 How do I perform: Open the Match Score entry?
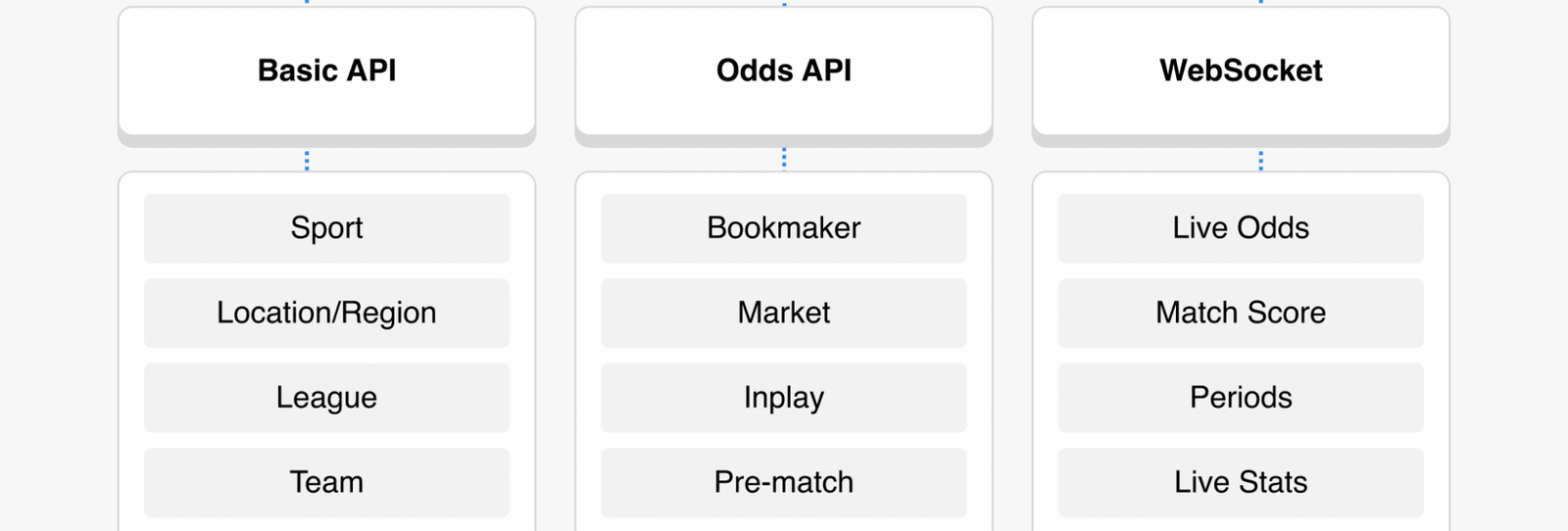[x=1241, y=313]
